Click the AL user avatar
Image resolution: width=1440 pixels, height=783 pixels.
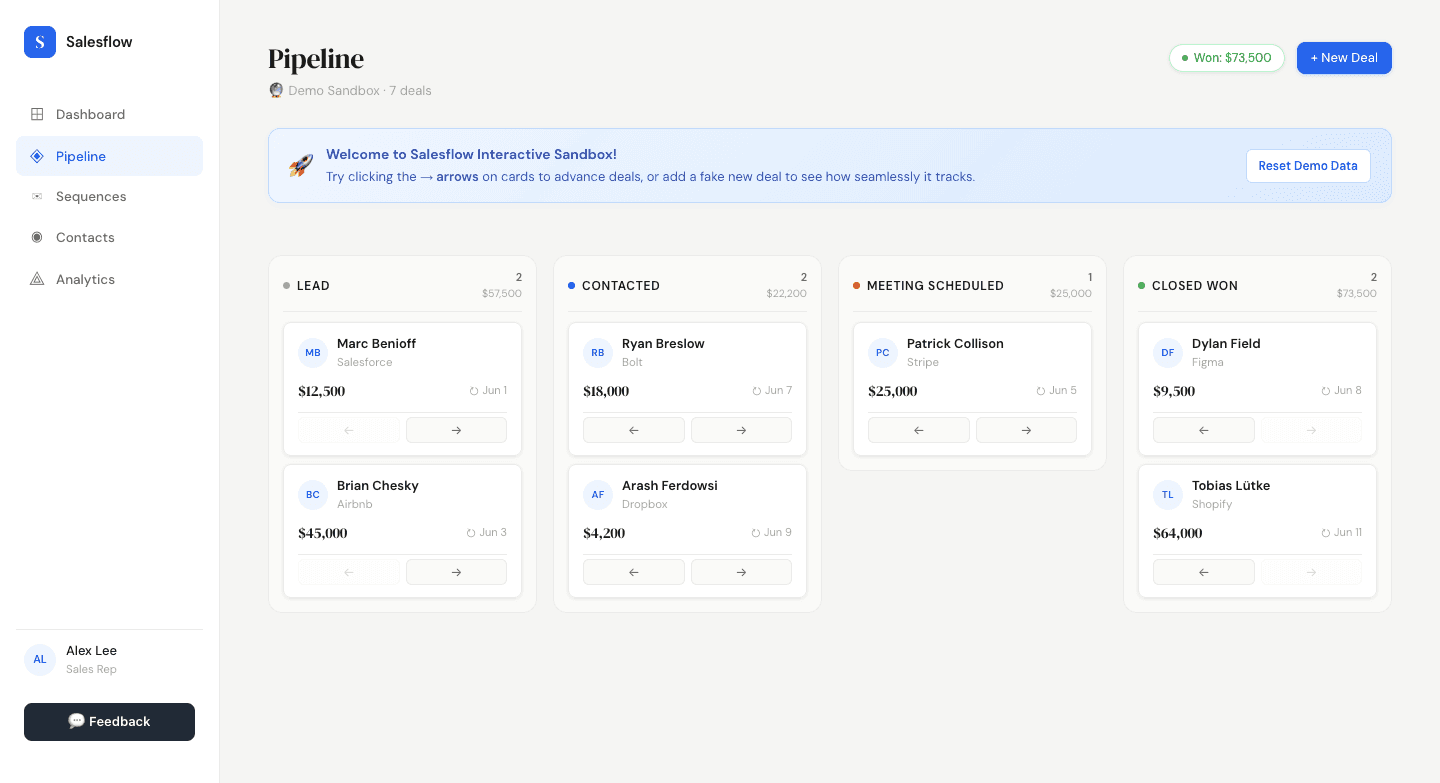click(x=40, y=660)
